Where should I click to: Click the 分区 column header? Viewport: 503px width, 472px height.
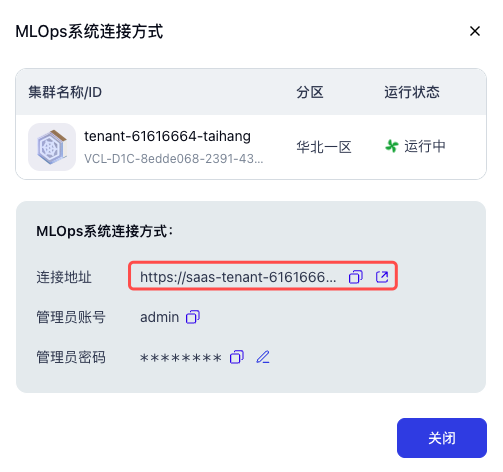click(x=310, y=92)
